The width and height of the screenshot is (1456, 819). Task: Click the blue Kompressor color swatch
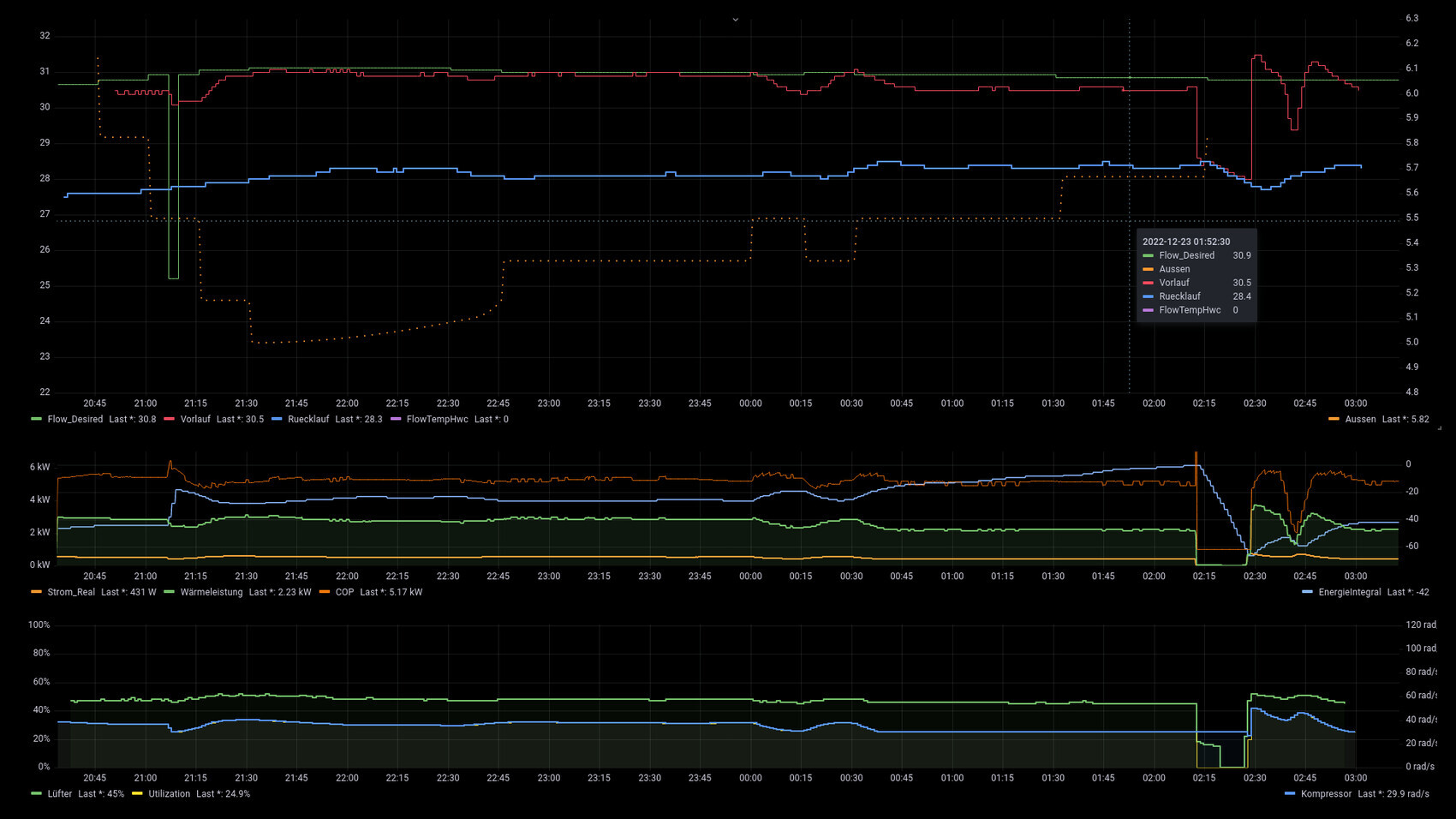1290,794
